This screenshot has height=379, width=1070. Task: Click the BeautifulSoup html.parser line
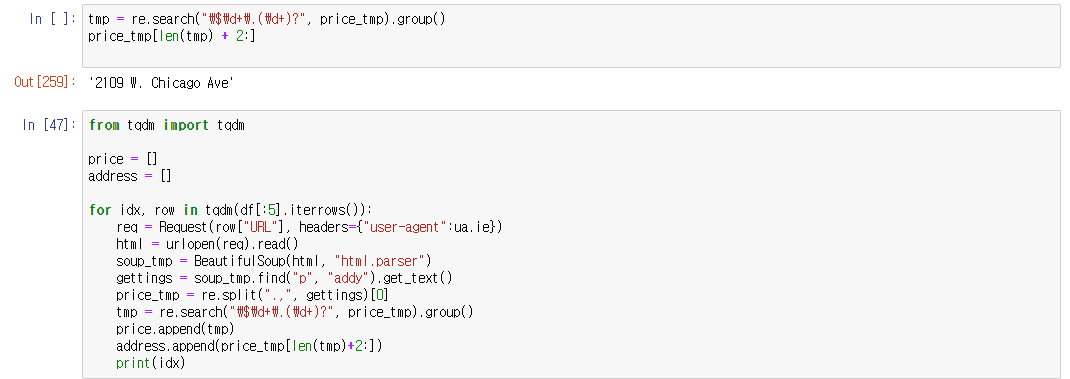(274, 261)
